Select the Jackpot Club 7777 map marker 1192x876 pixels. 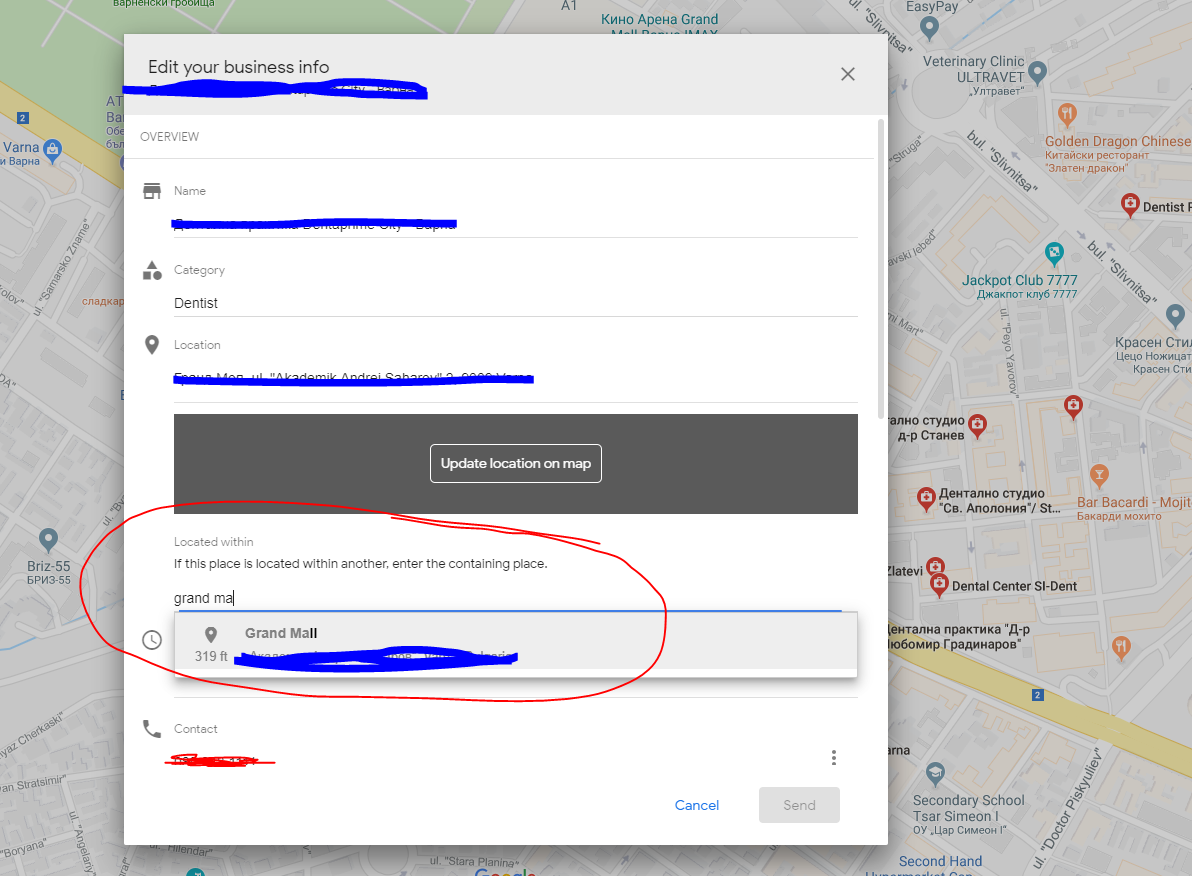1056,253
